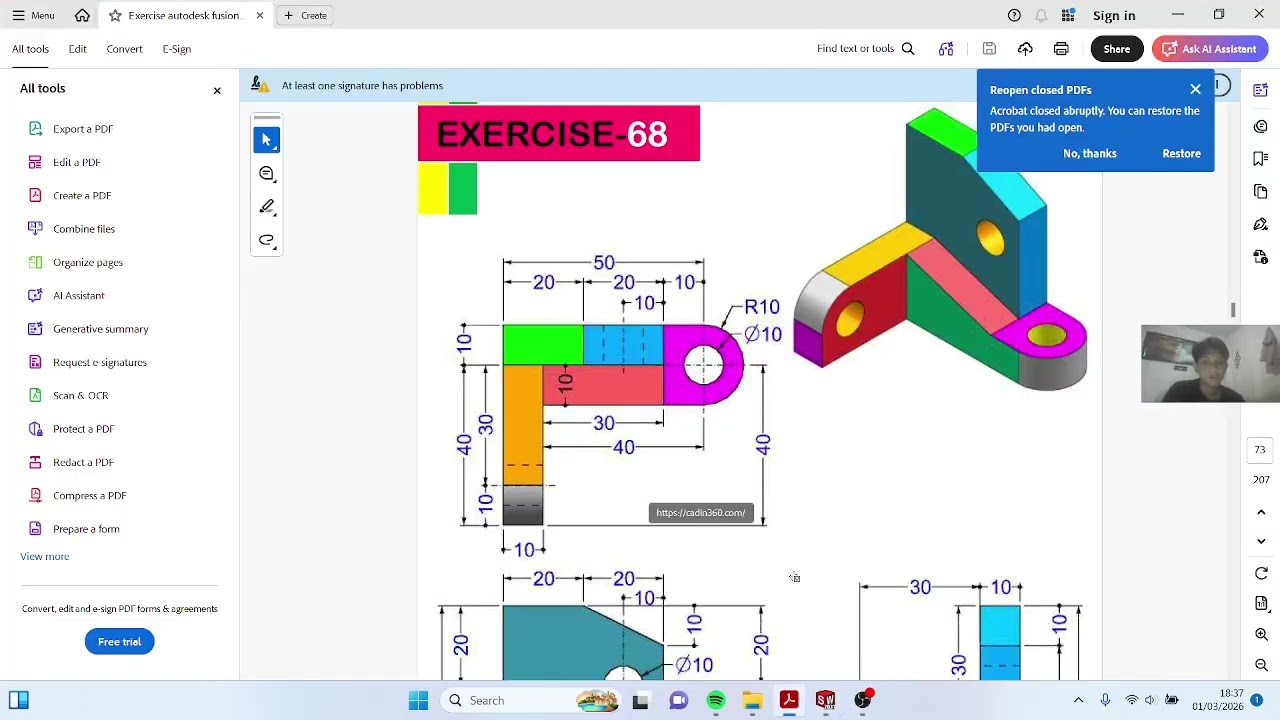
Task: Open the Help question mark icon
Action: click(x=1014, y=15)
